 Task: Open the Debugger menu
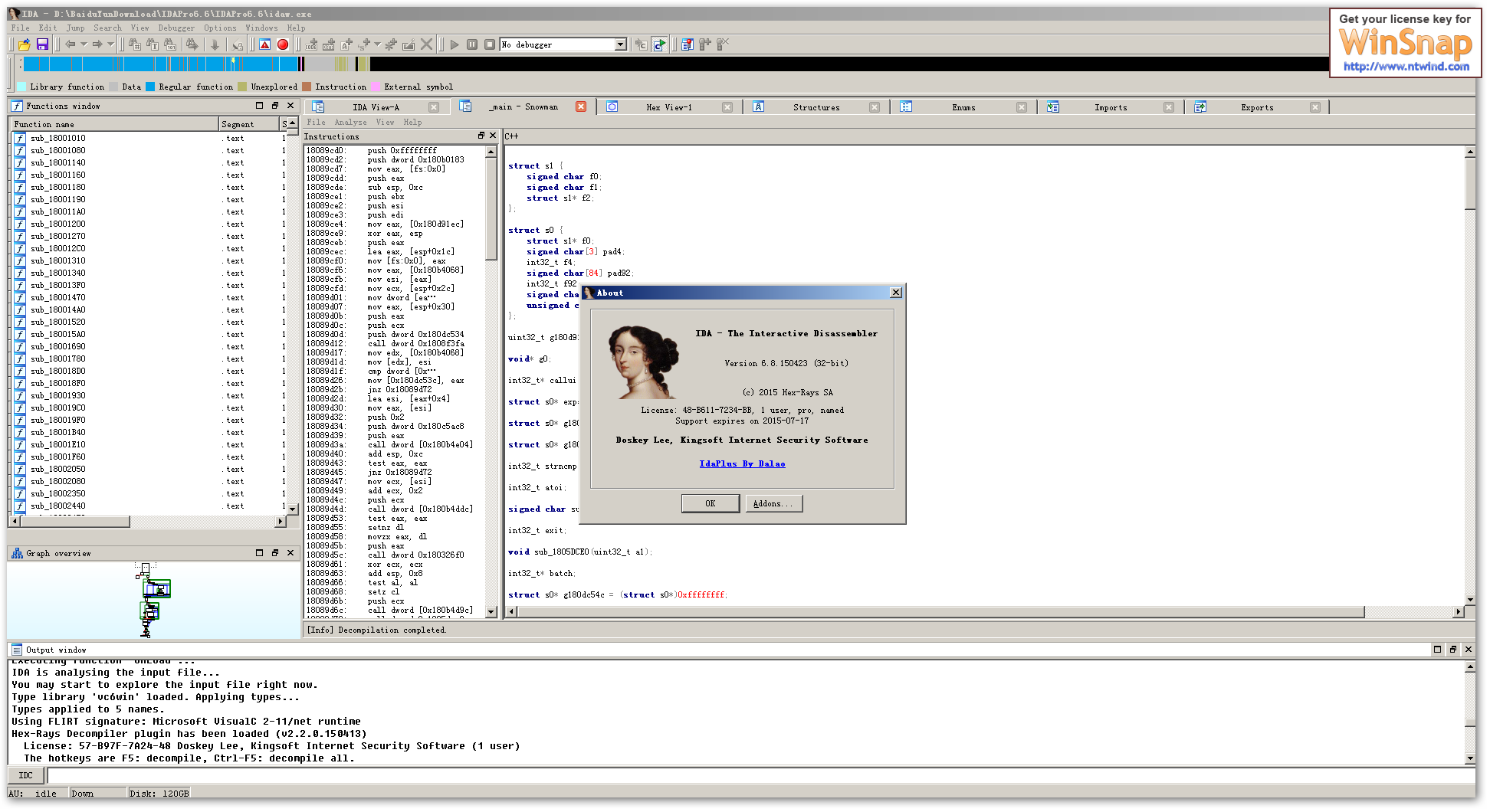(x=176, y=28)
